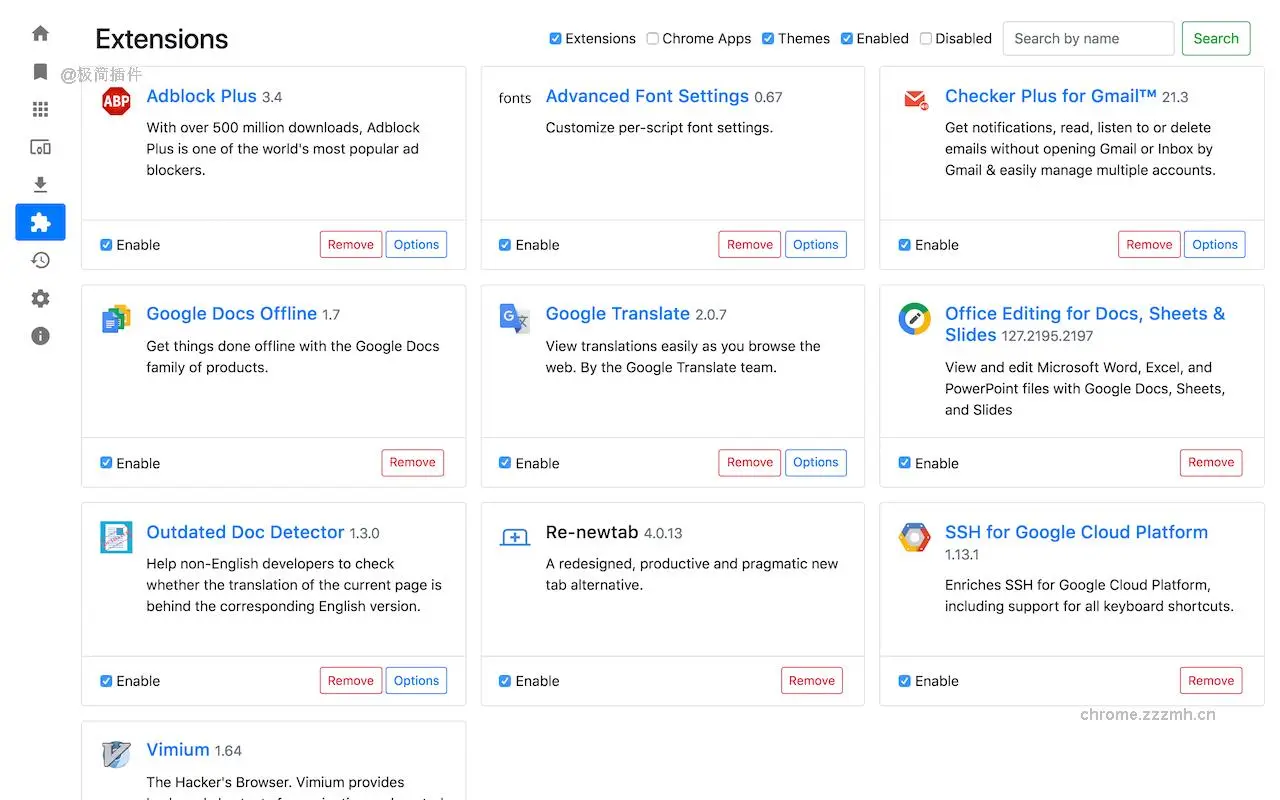Open the Home icon in sidebar
Viewport: 1280px width, 800px height.
(x=40, y=33)
